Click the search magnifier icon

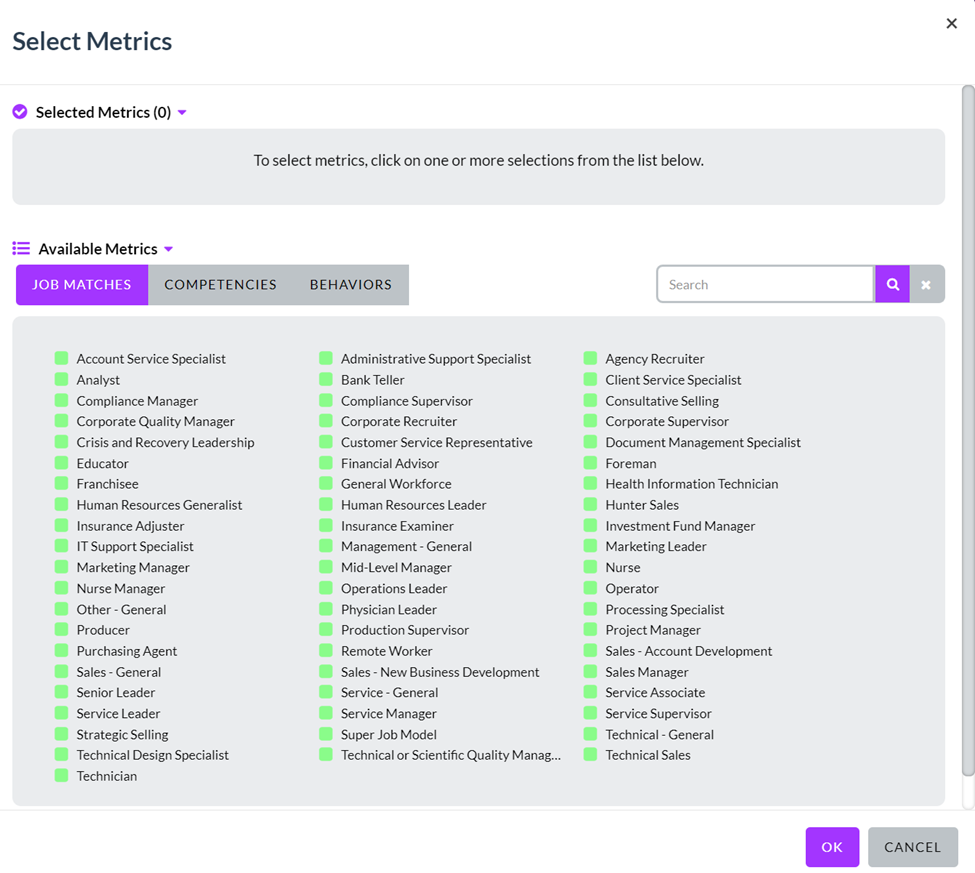tap(892, 284)
